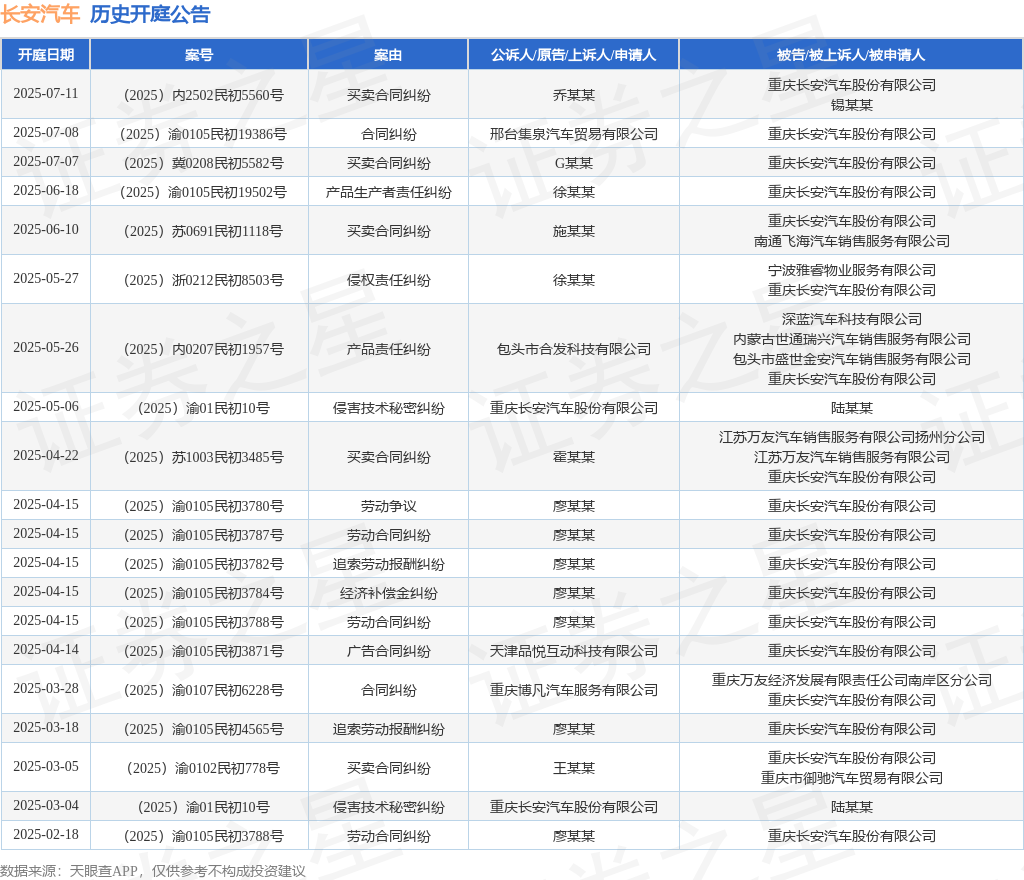The image size is (1024, 880).
Task: Click the date 2025-05-27
Action: click(x=46, y=278)
